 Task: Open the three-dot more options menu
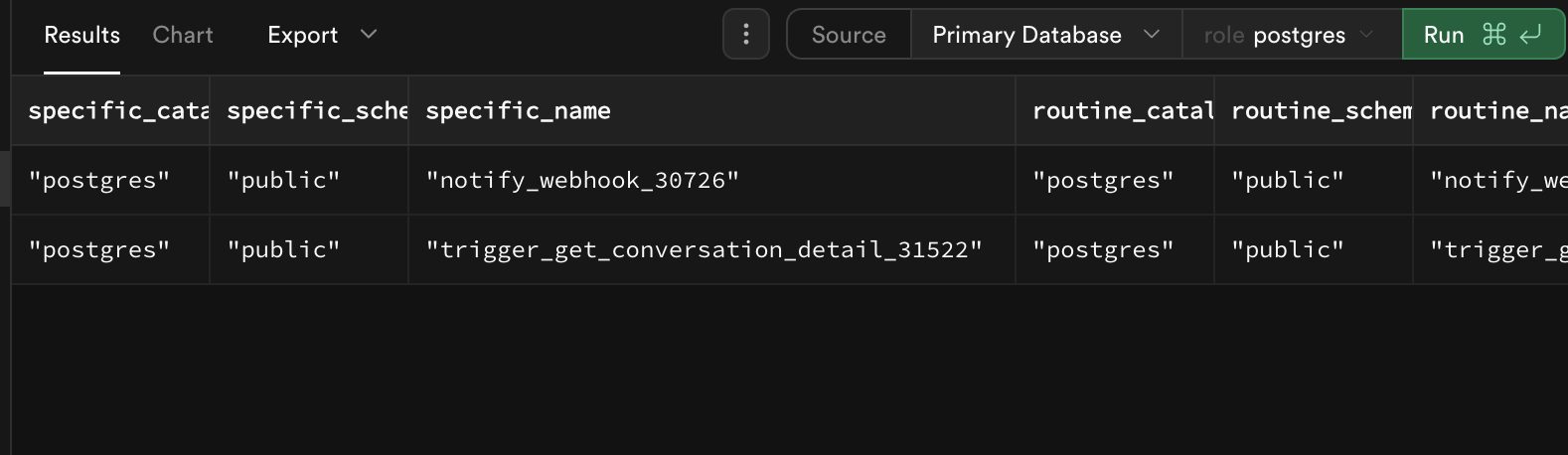[x=746, y=35]
